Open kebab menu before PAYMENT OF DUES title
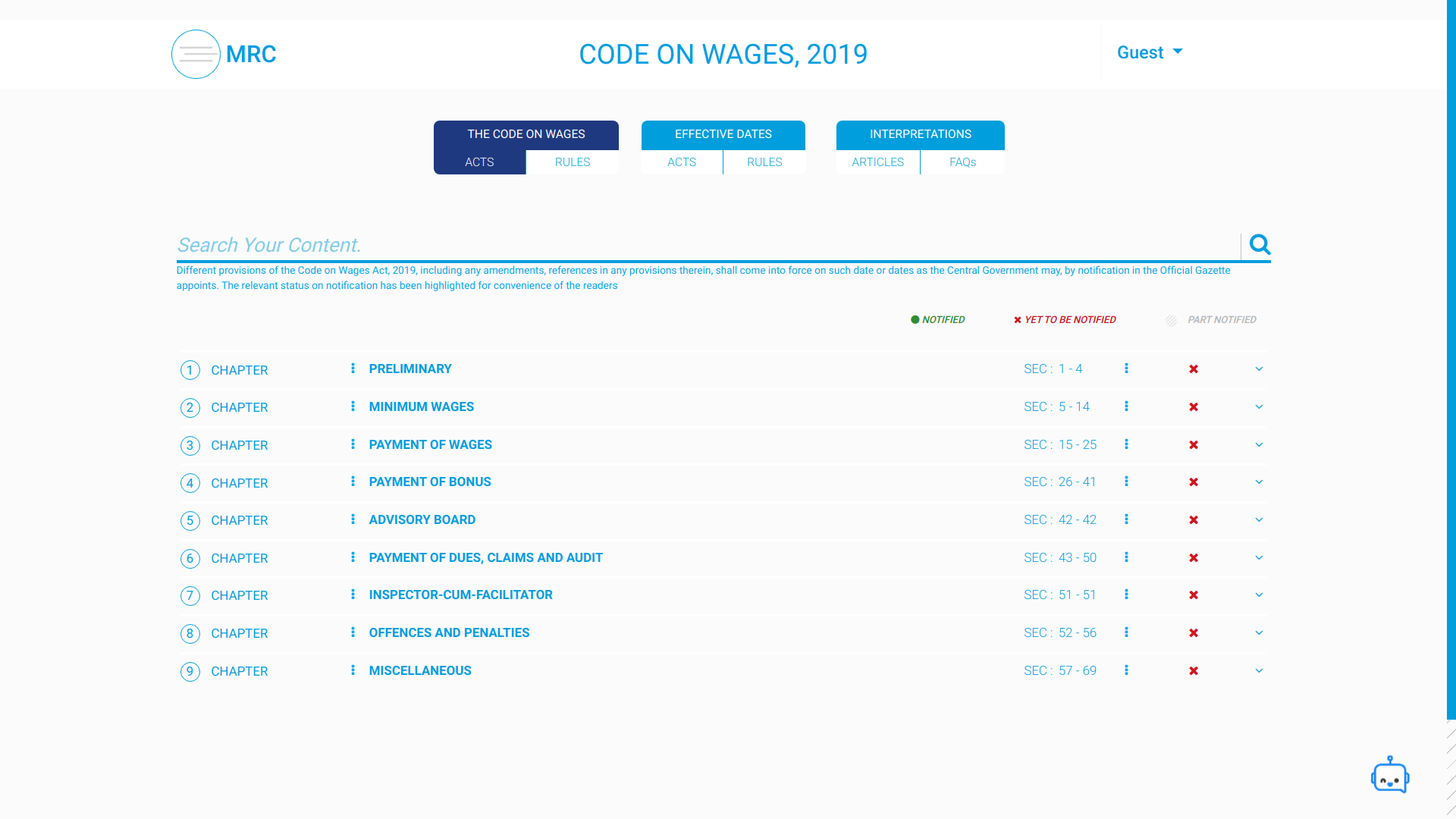The width and height of the screenshot is (1456, 819). pos(353,557)
